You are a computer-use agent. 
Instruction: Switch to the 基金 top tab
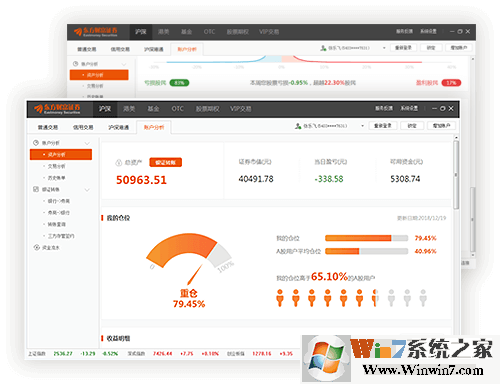[153, 109]
